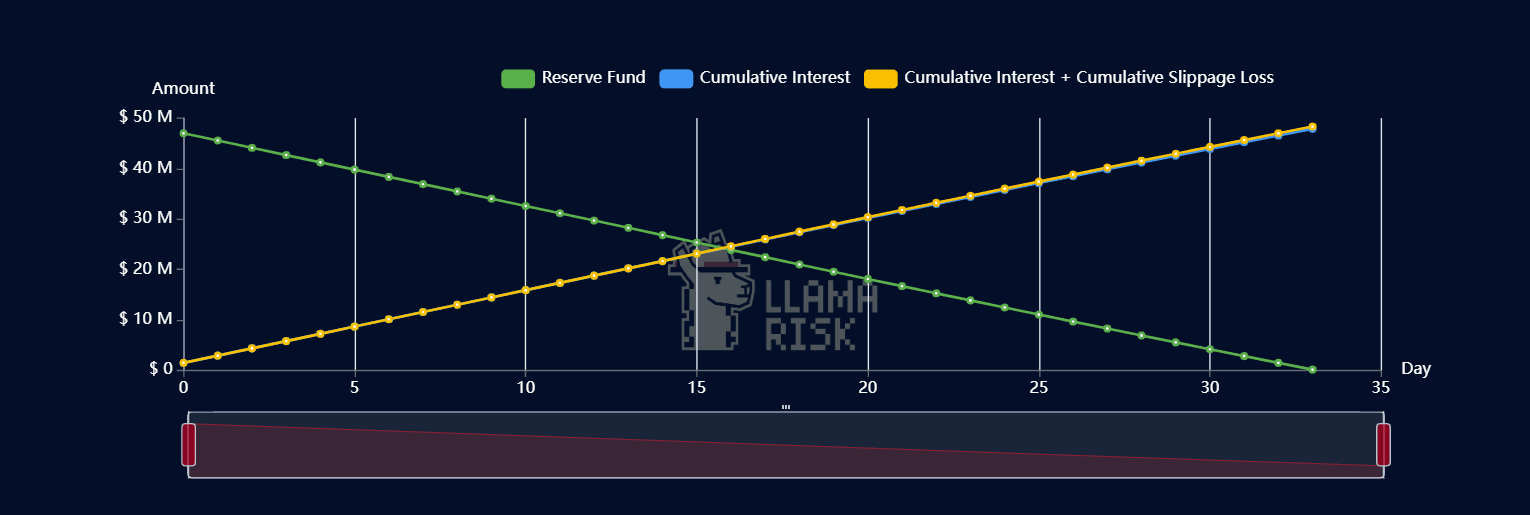The height and width of the screenshot is (515, 1530).
Task: Toggle the Cumulative Interest series label
Action: pos(774,78)
